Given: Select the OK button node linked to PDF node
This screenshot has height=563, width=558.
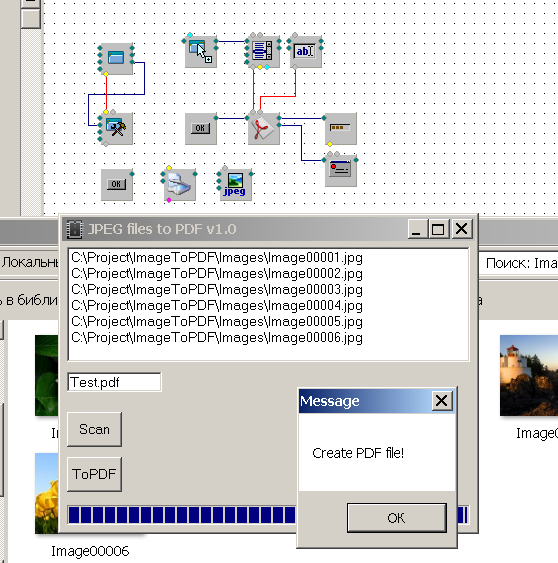Looking at the screenshot, I should 201,129.
